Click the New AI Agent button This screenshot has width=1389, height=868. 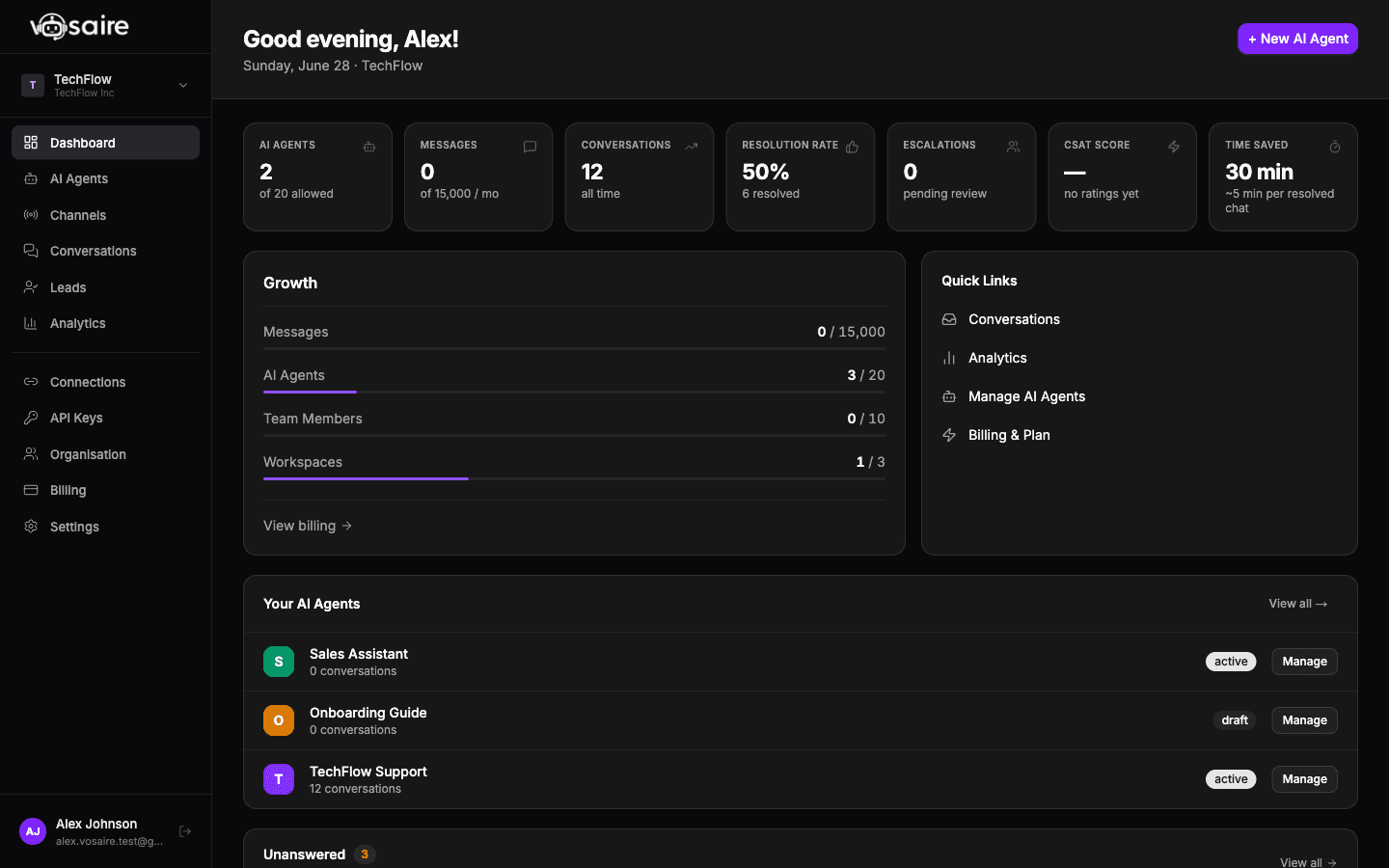tap(1297, 39)
